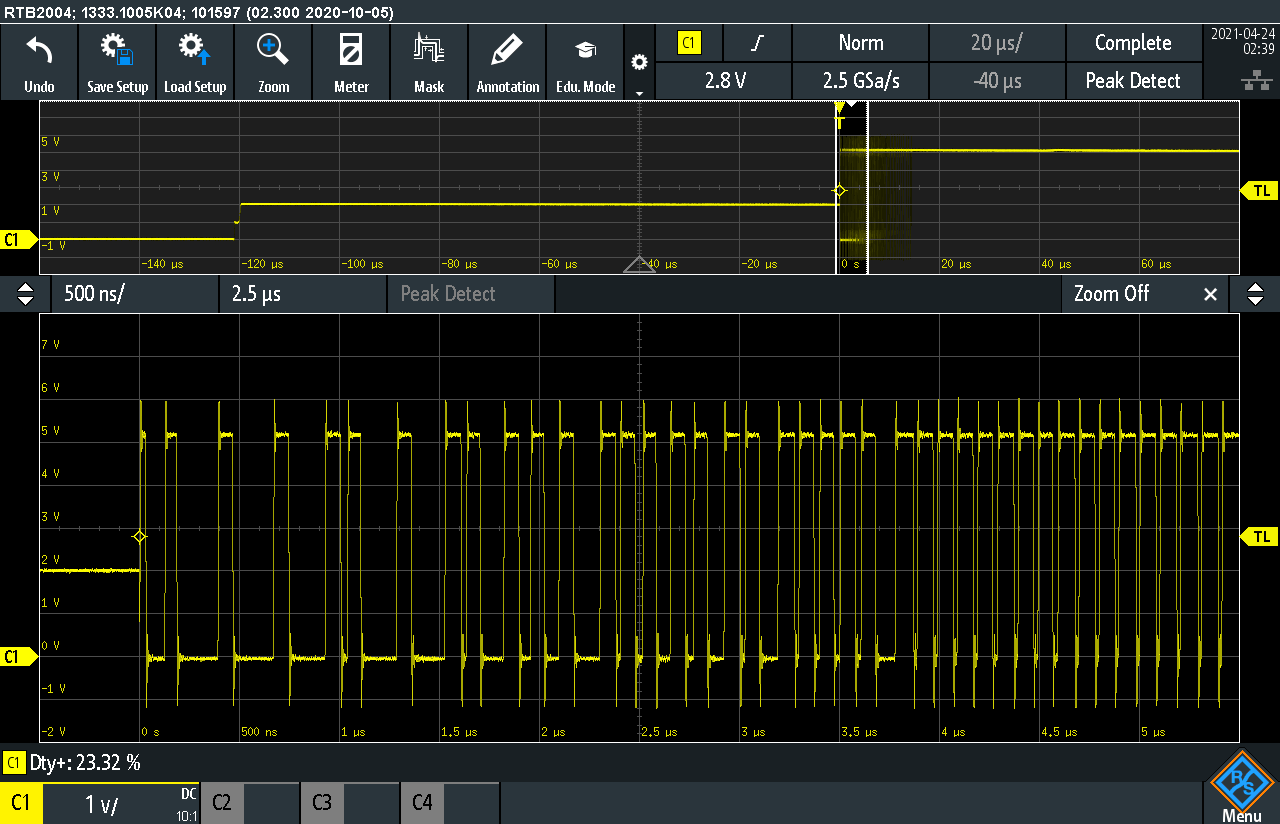
Task: Click C1 ground marker in overview window
Action: (18, 240)
